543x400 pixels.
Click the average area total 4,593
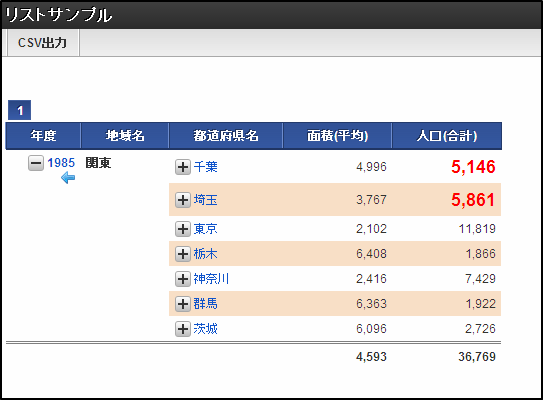371,357
